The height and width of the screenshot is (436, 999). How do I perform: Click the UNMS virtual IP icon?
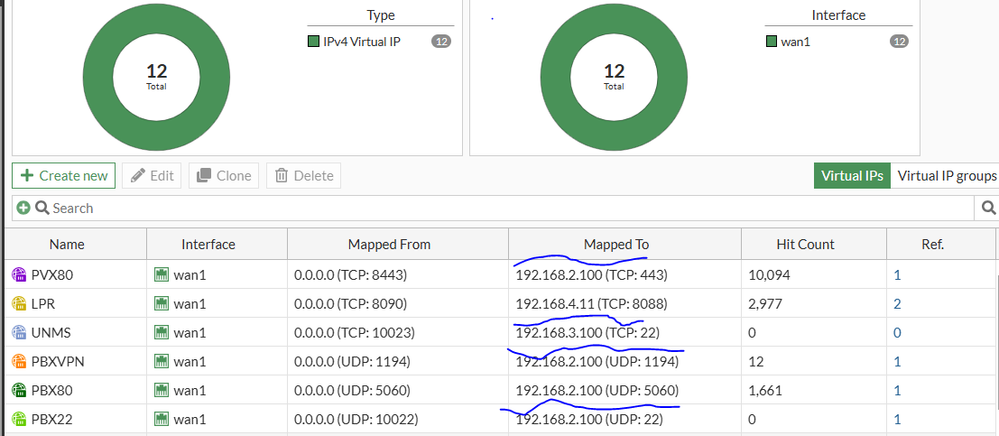18,333
